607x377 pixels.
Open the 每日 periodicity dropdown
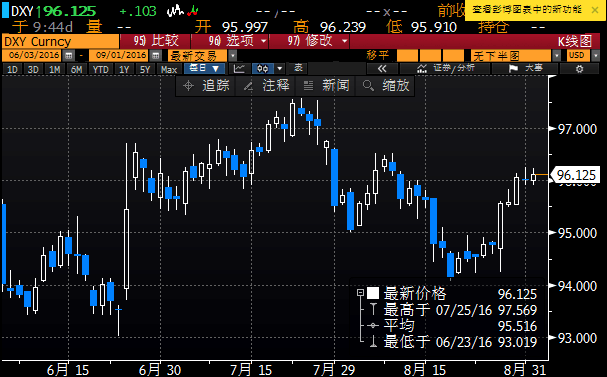pos(204,69)
